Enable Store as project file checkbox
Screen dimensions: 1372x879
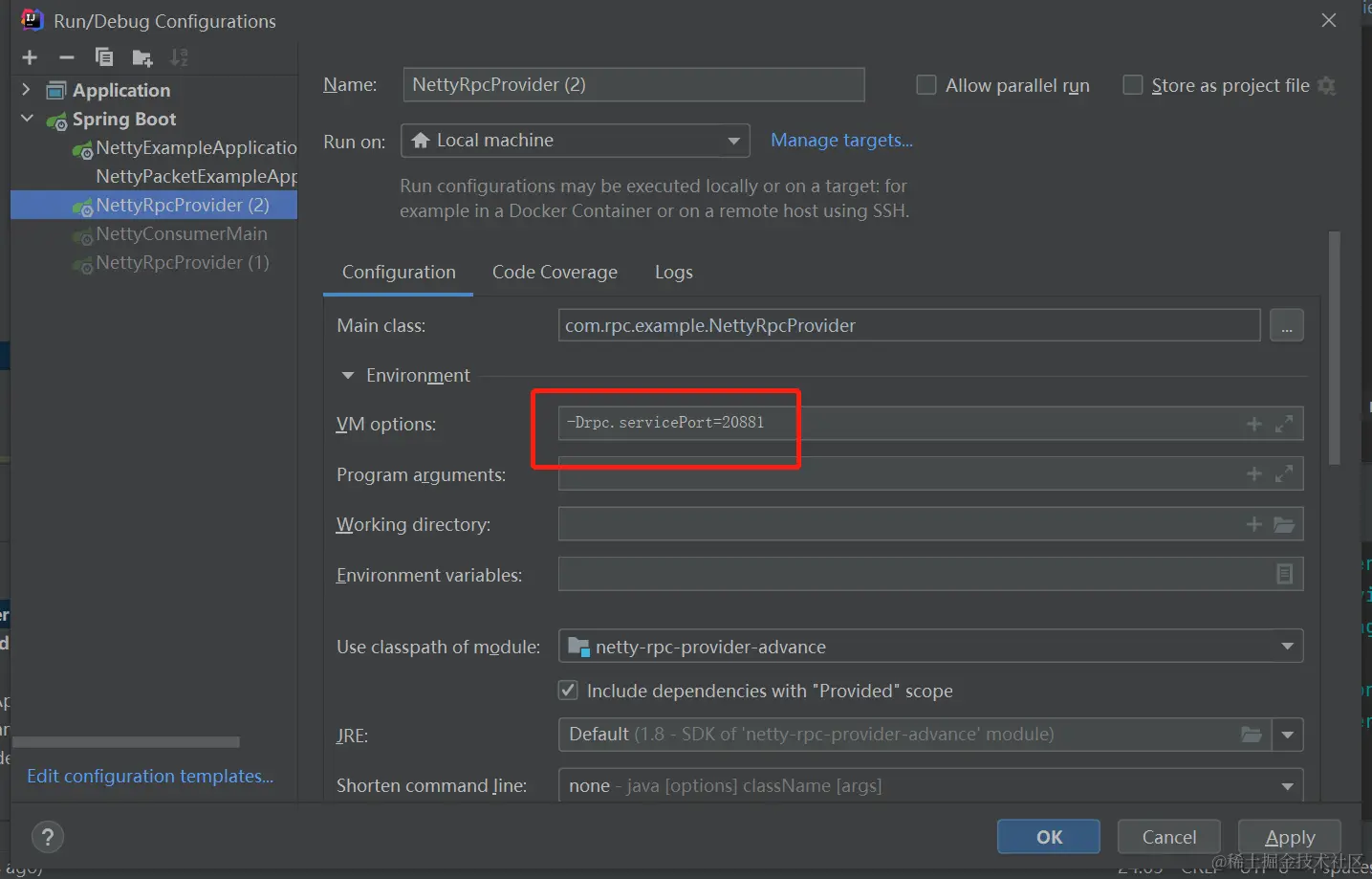[x=1132, y=85]
